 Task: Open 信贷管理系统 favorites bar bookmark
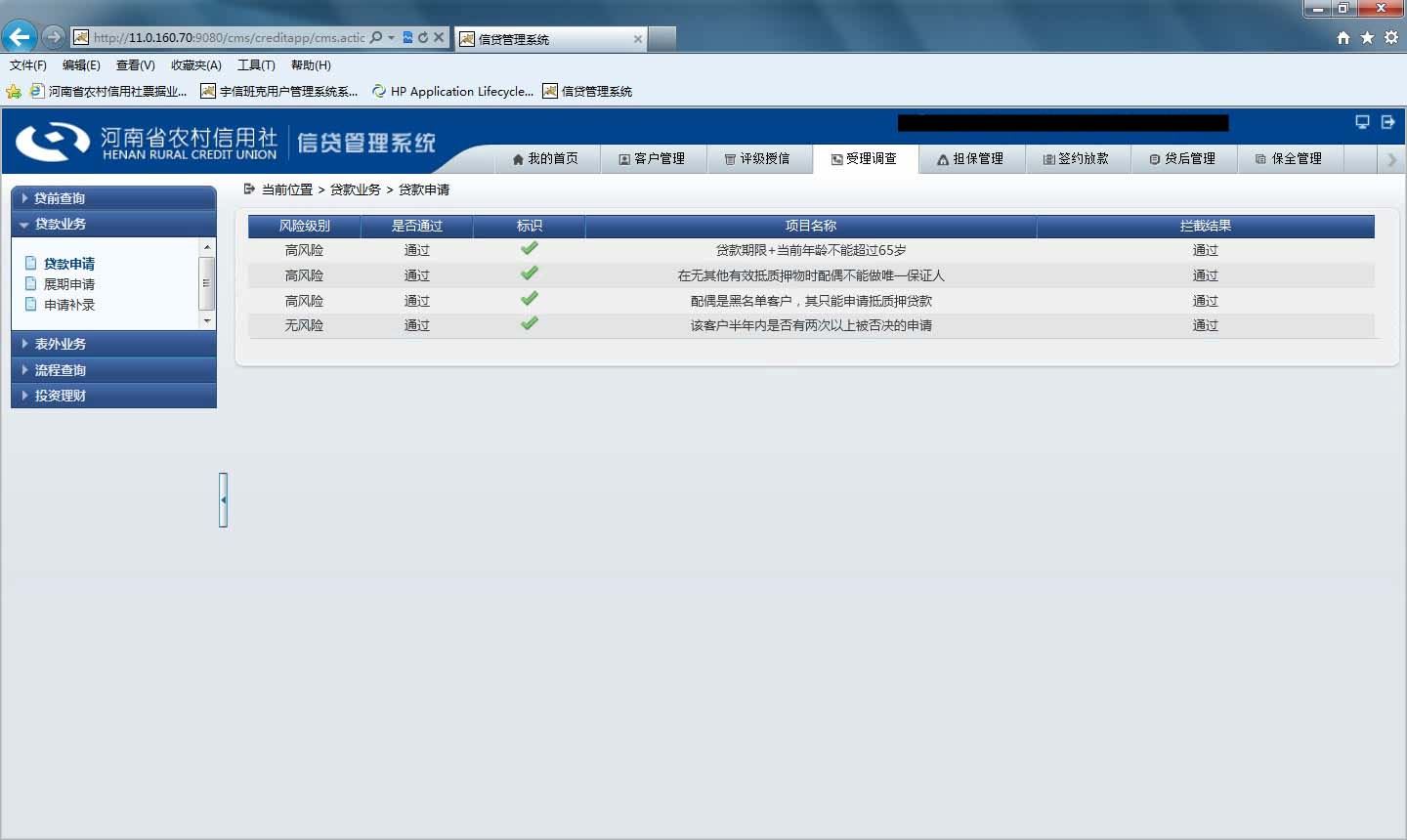click(x=587, y=91)
